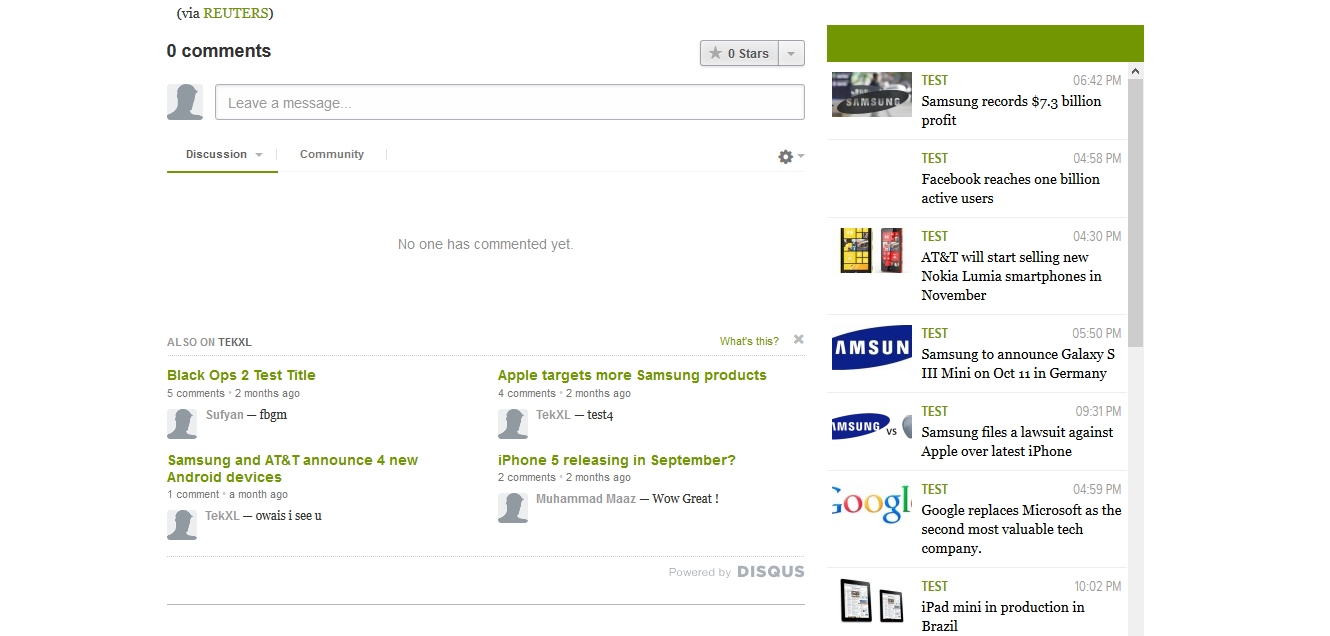Viewport: 1330px width, 636px height.
Task: Expand the Discussion tab dropdown arrow
Action: click(259, 155)
